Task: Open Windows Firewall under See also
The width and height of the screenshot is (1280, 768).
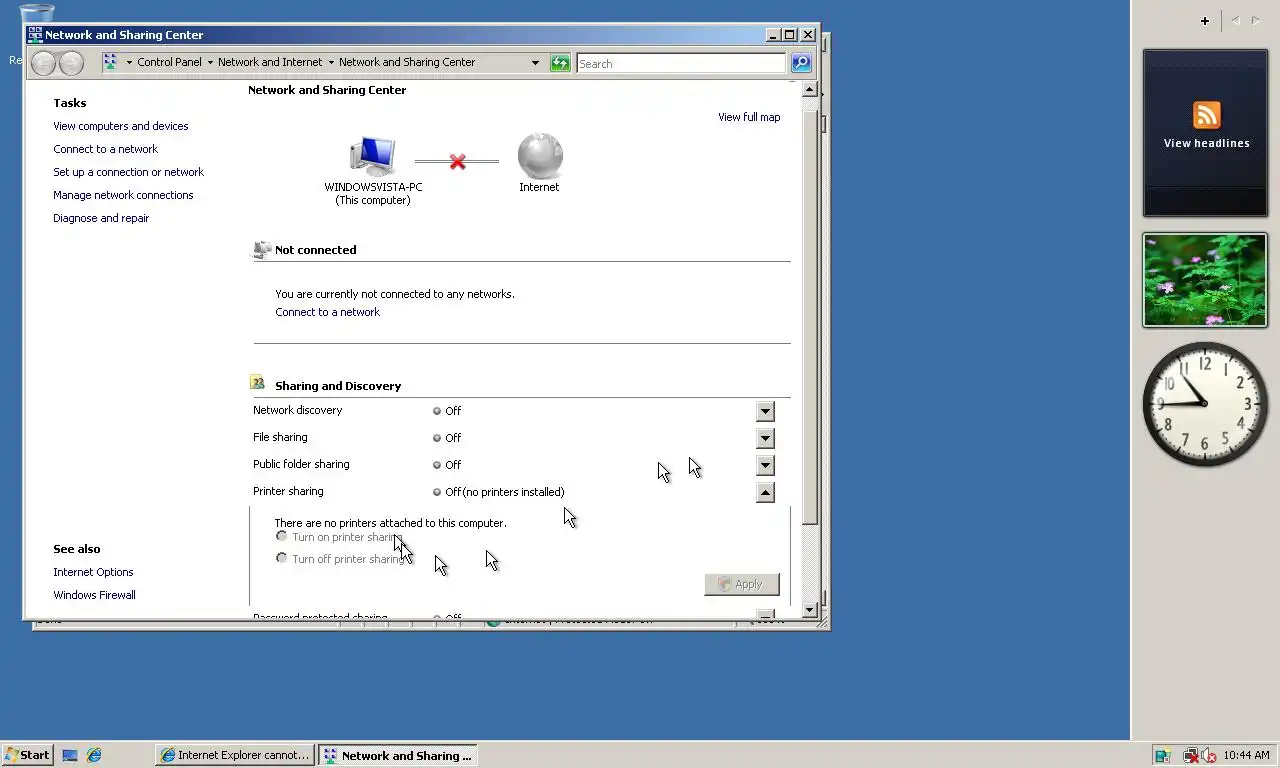Action: pyautogui.click(x=94, y=595)
